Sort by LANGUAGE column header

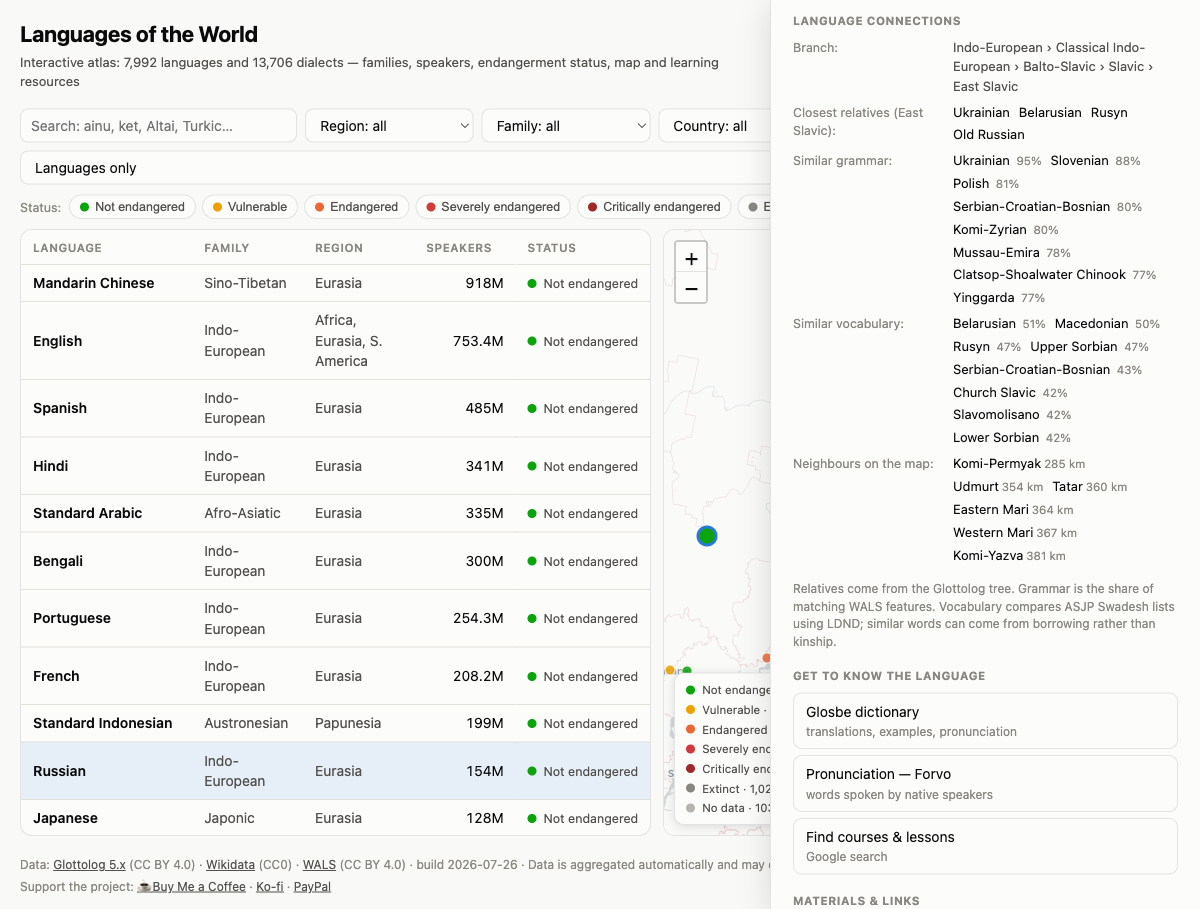pos(67,248)
